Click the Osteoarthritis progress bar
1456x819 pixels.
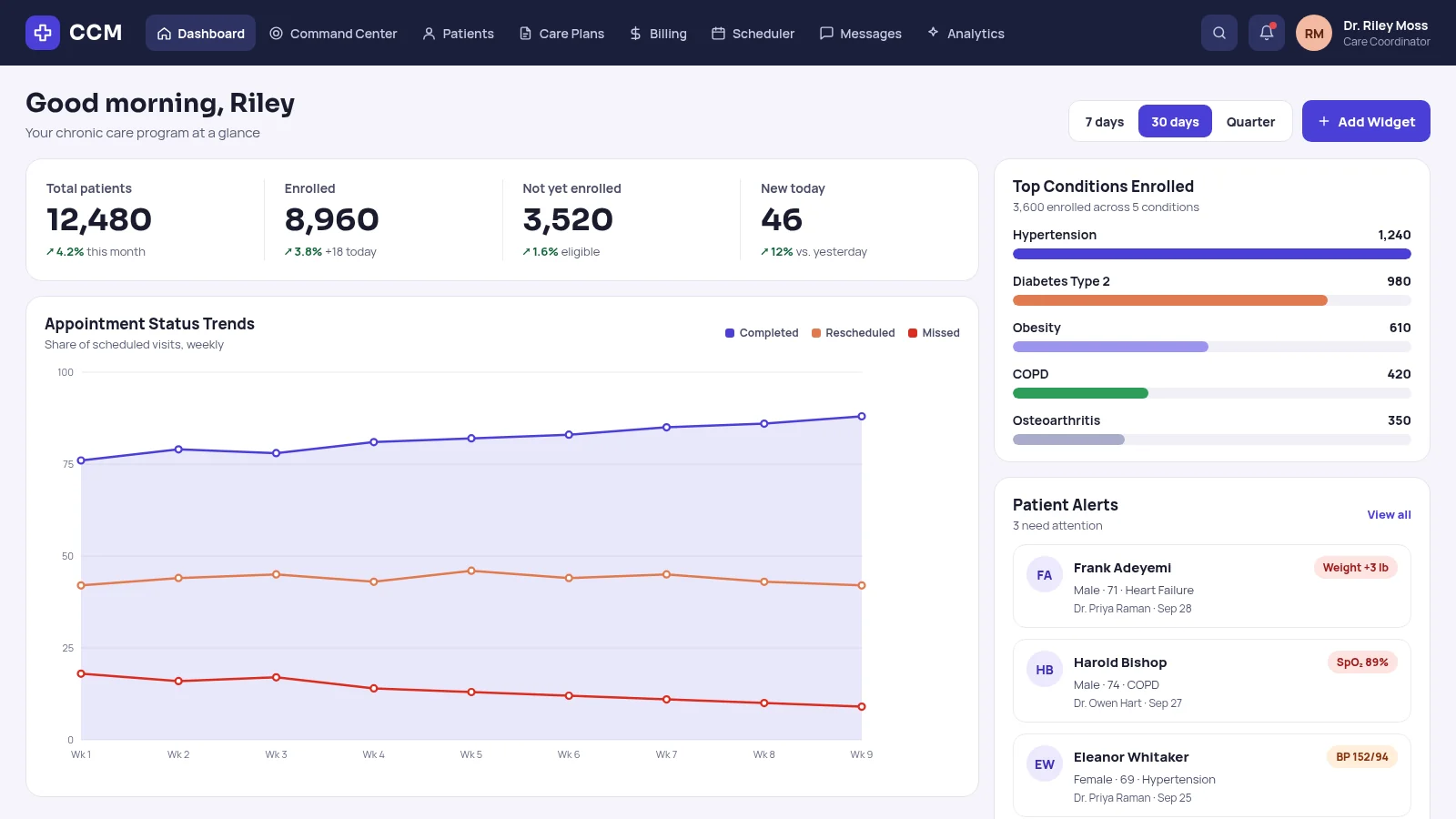click(1212, 440)
